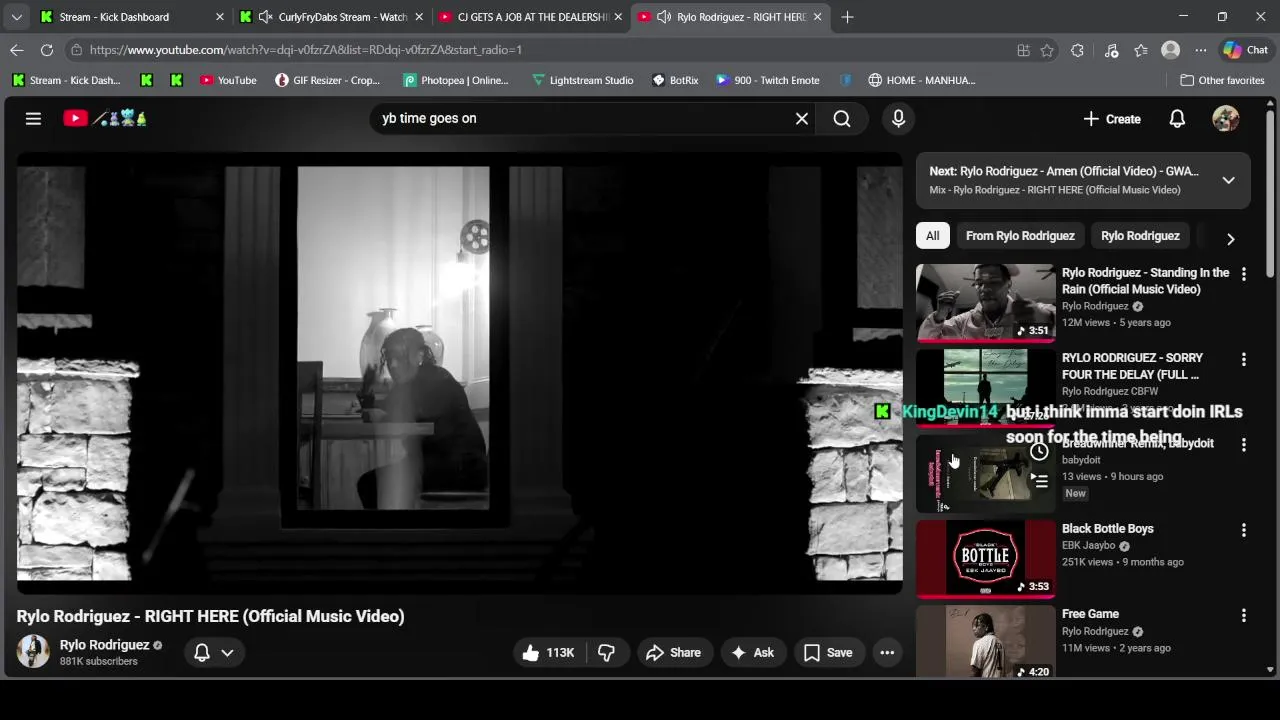
Task: Select the All filter chip
Action: (x=932, y=235)
